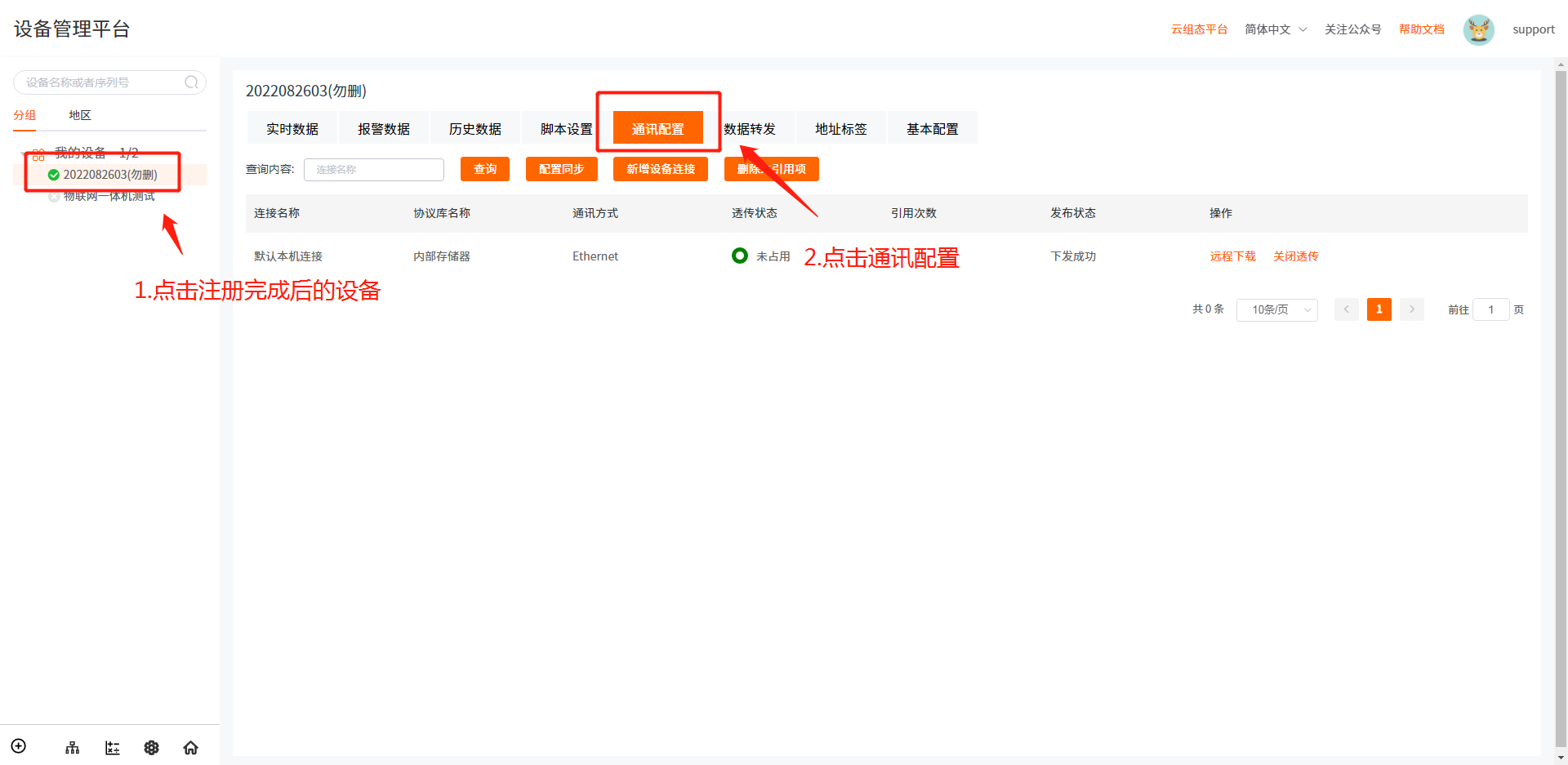
Task: Click the 查询 button
Action: pyautogui.click(x=485, y=169)
